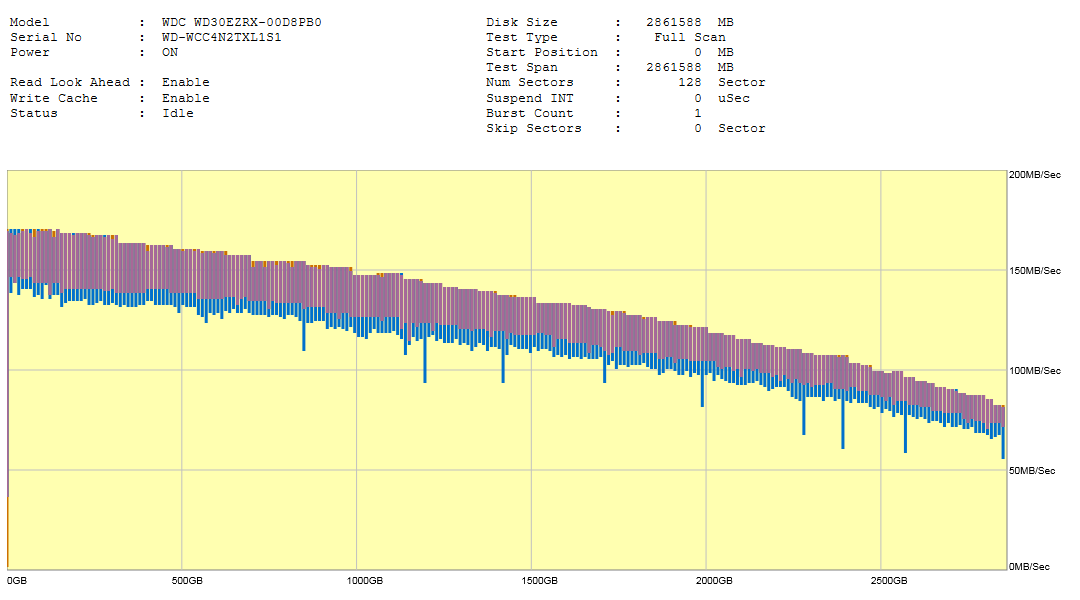Click the Power status ON value
The width and height of the screenshot is (1080, 600).
coord(170,52)
